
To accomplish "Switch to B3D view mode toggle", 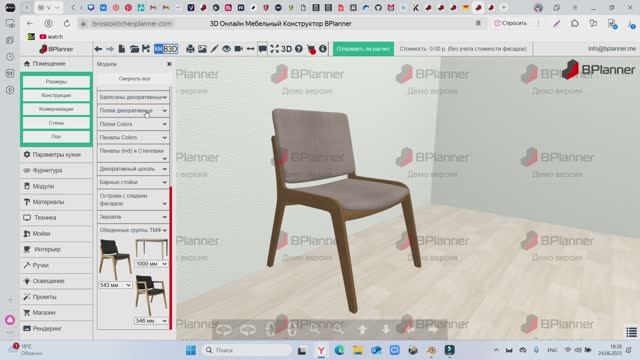I will [170, 49].
